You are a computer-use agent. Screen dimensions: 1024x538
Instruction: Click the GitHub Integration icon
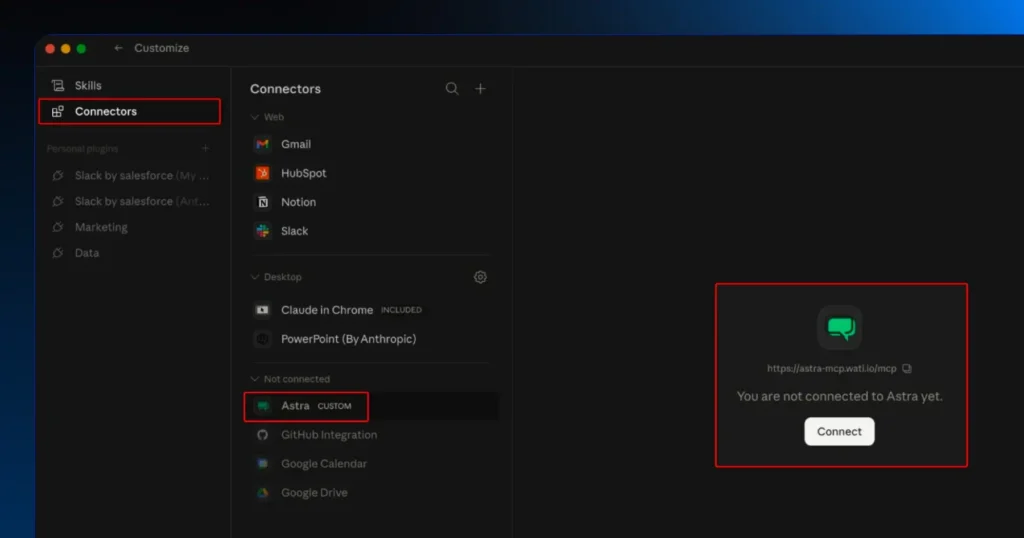(x=263, y=435)
